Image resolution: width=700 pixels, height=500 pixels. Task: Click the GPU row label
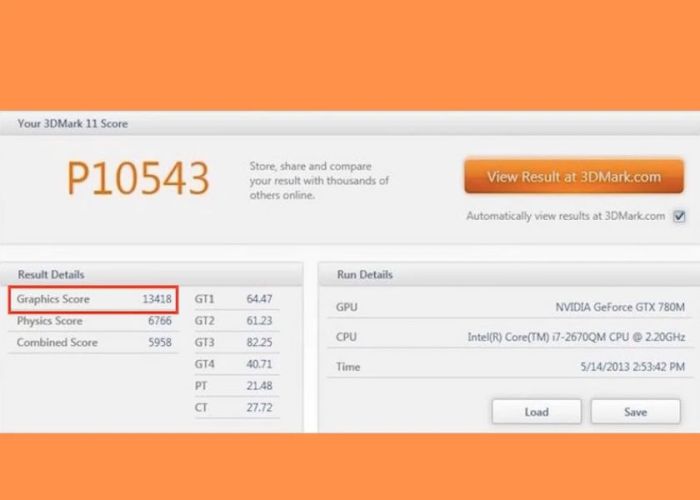point(346,307)
